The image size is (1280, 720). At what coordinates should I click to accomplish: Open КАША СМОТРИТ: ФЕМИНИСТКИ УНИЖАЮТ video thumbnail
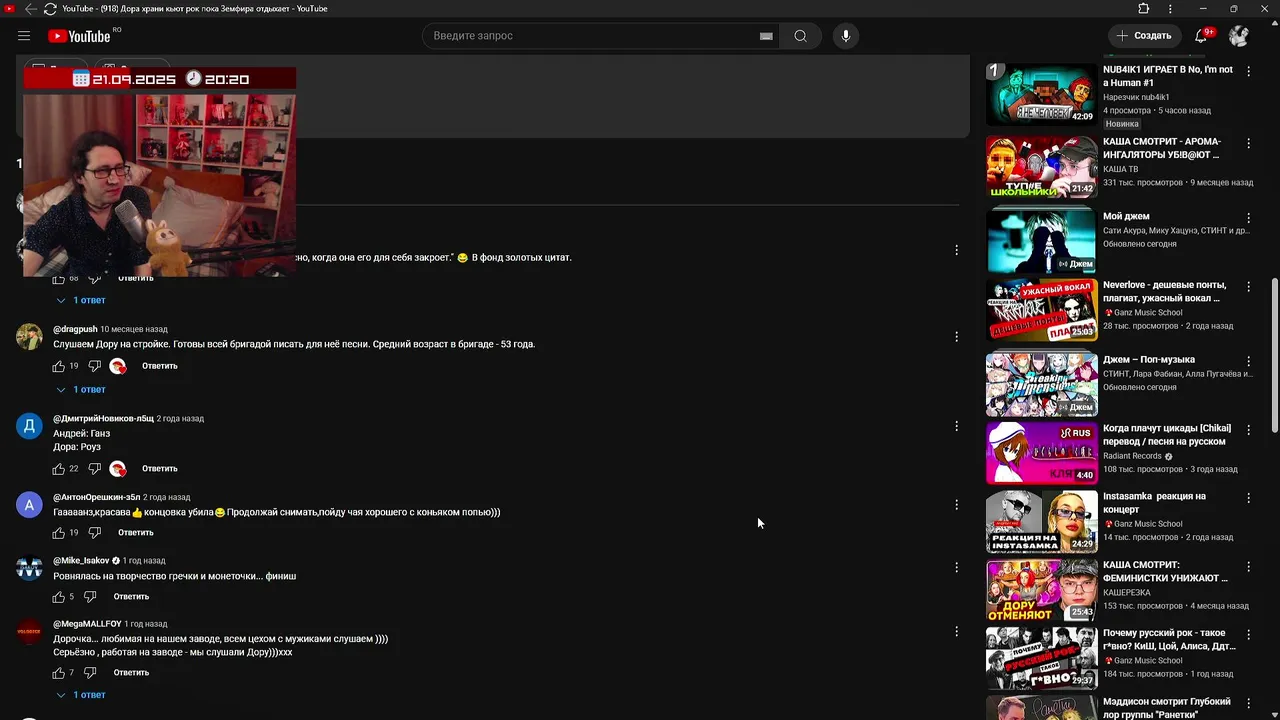click(1041, 590)
